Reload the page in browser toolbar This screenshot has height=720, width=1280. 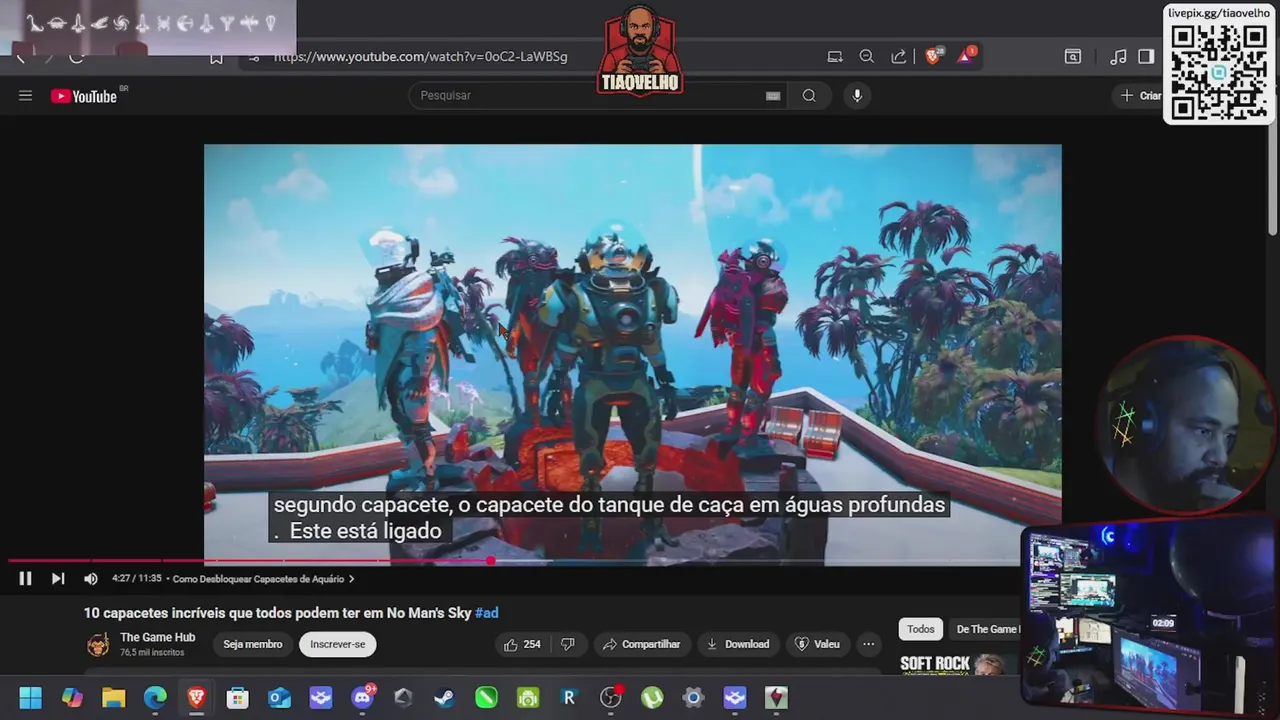click(x=76, y=57)
